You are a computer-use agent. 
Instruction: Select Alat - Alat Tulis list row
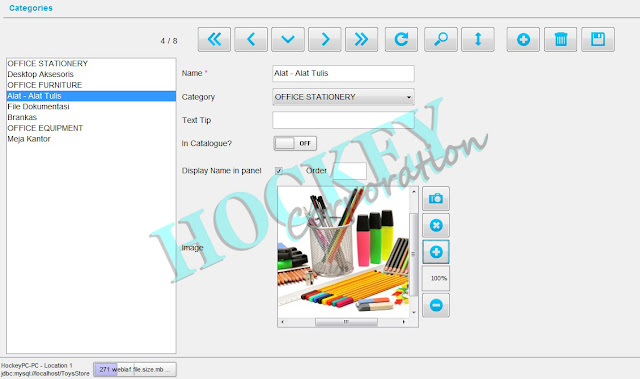(91, 96)
